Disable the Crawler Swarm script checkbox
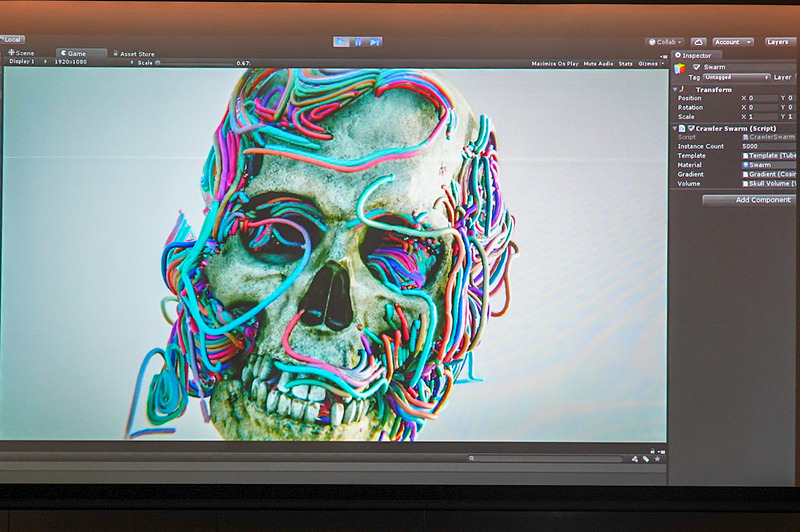 [x=691, y=129]
